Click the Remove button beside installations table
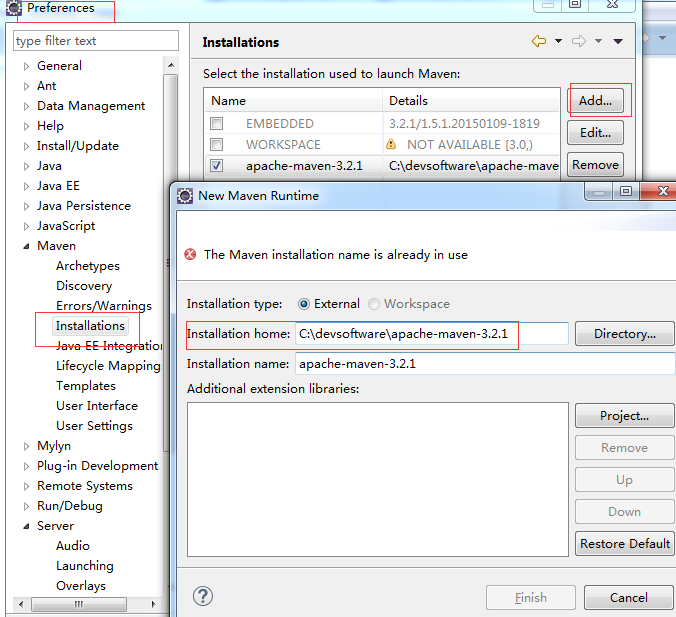The width and height of the screenshot is (676, 617). 595,165
